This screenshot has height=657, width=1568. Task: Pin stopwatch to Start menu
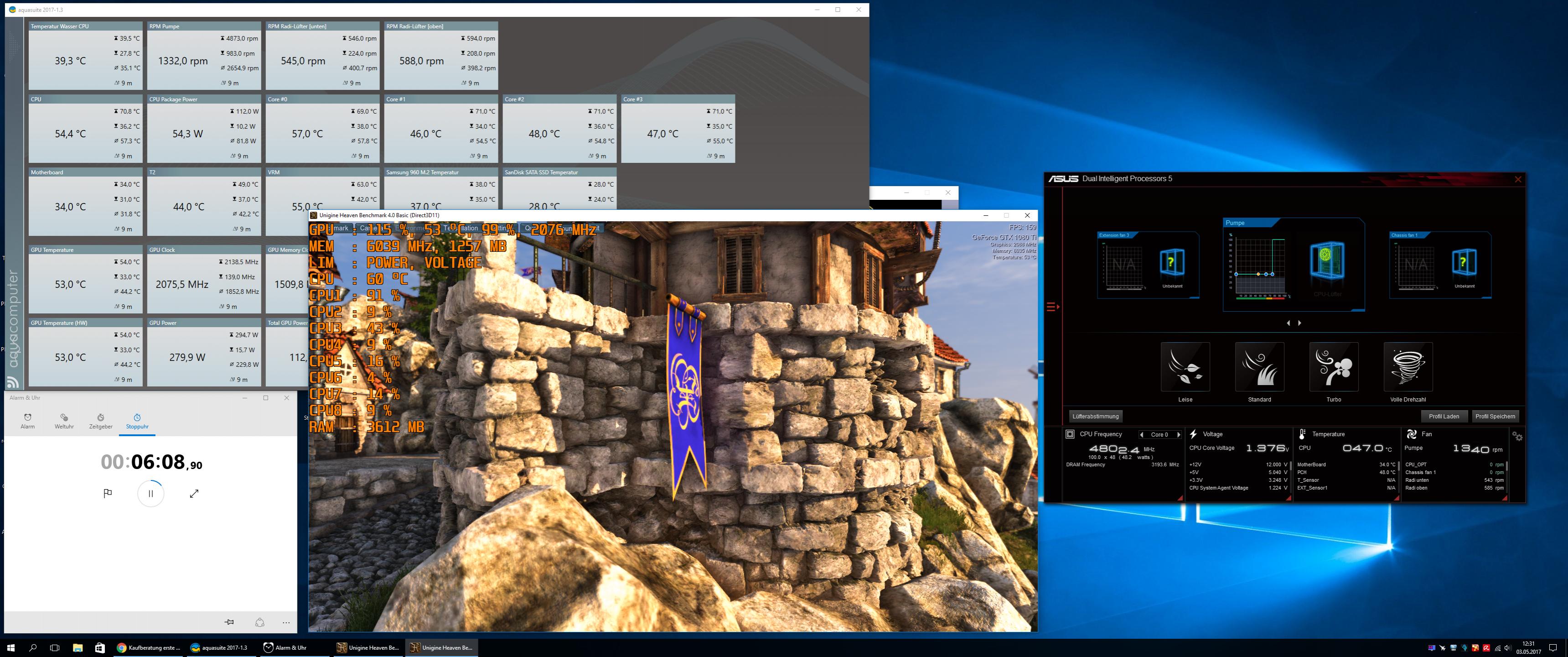pos(229,622)
